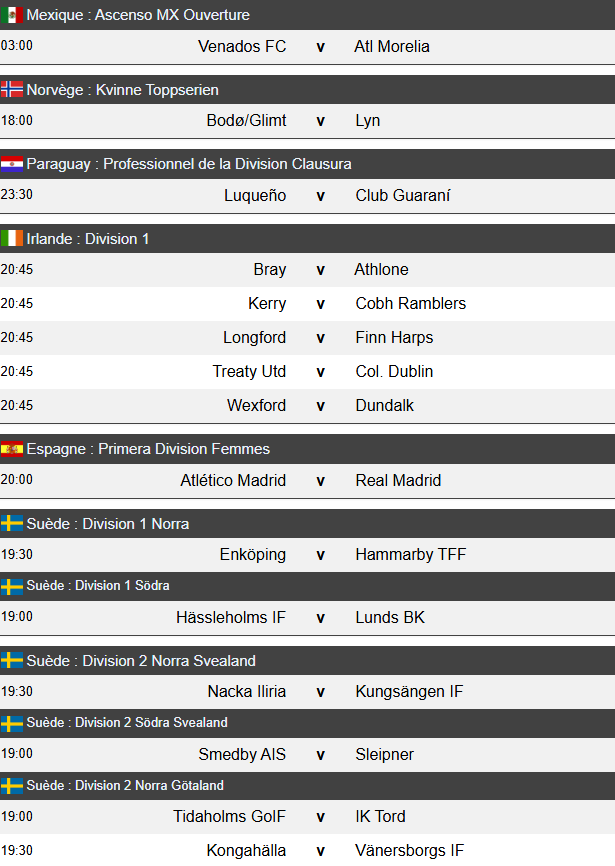
Task: Click Sweden flag beside Division 2 Norra Götaland
Action: tap(12, 786)
